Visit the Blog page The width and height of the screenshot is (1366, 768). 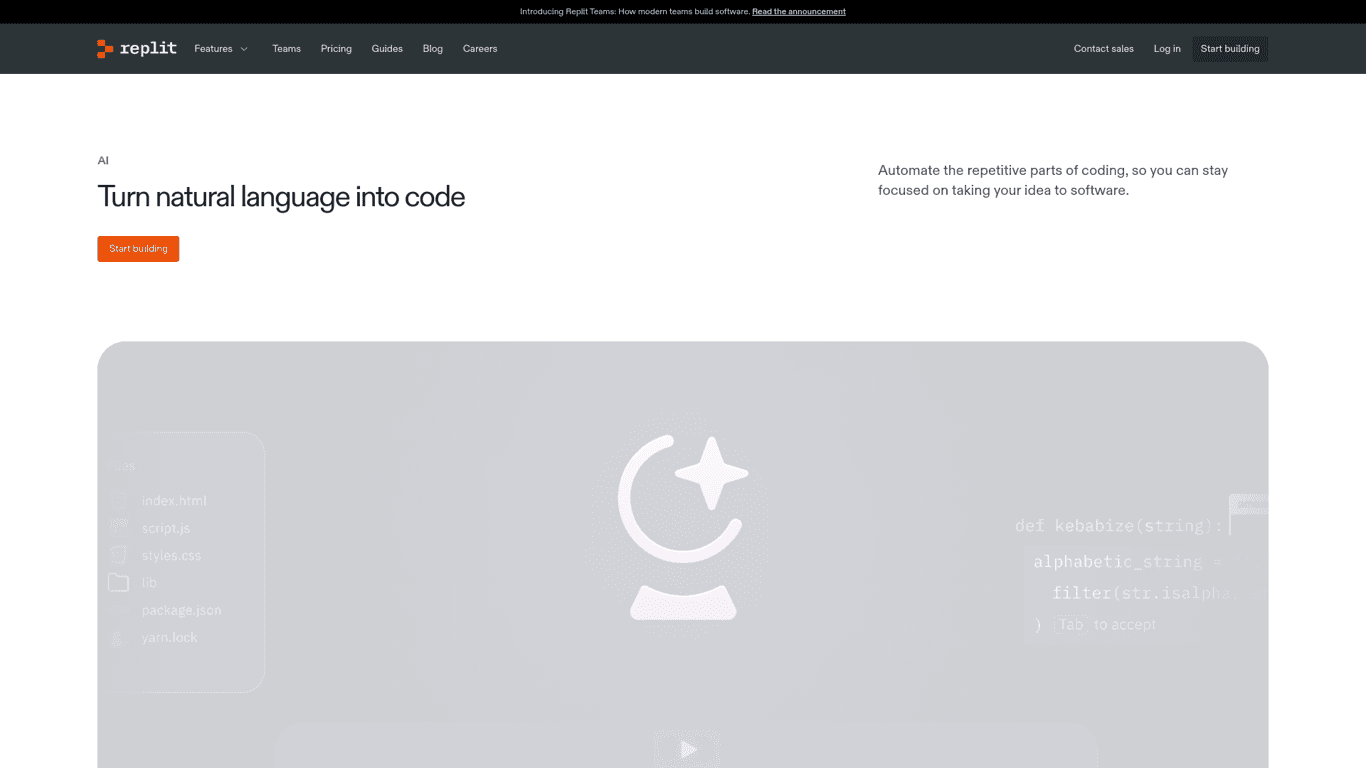coord(432,49)
